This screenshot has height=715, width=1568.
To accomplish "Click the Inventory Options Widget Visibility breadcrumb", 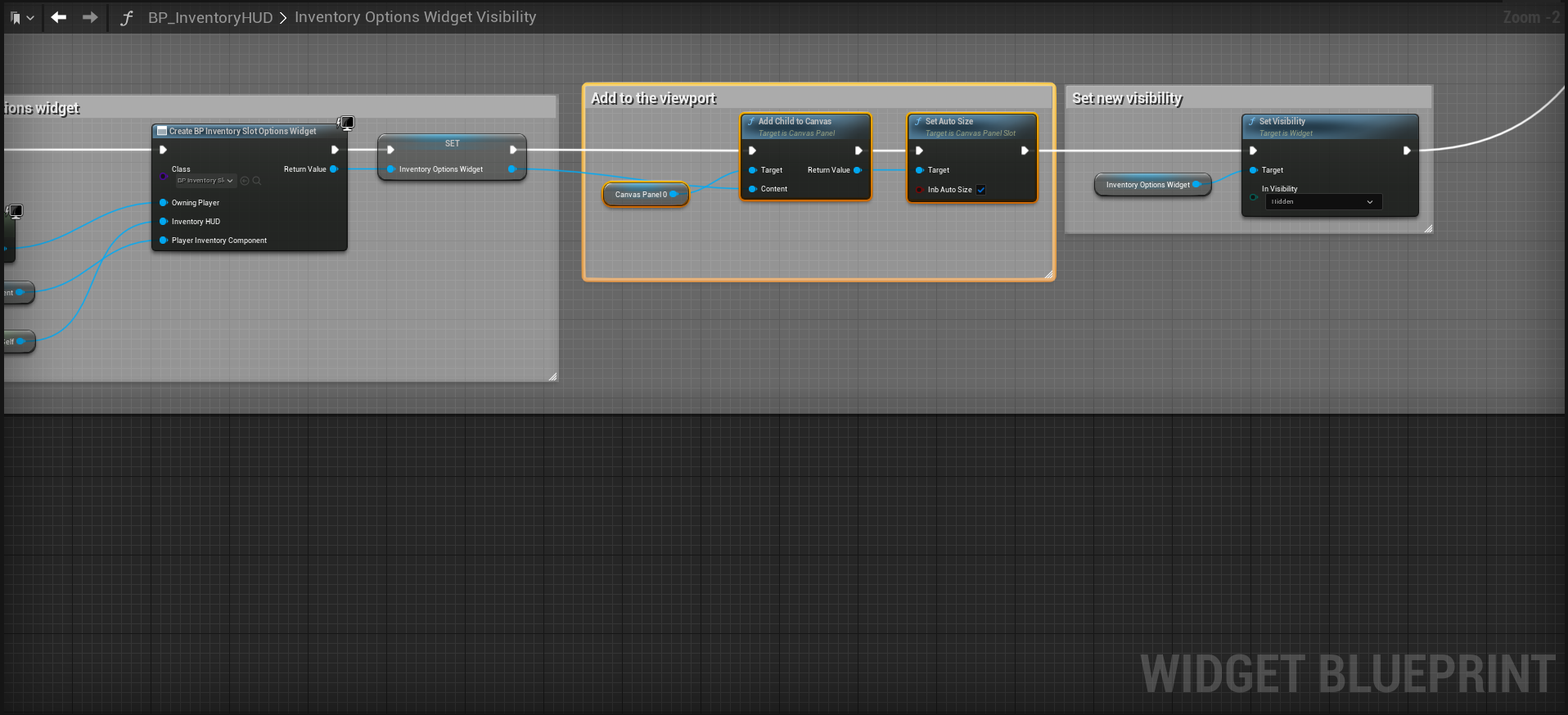I will tap(415, 17).
